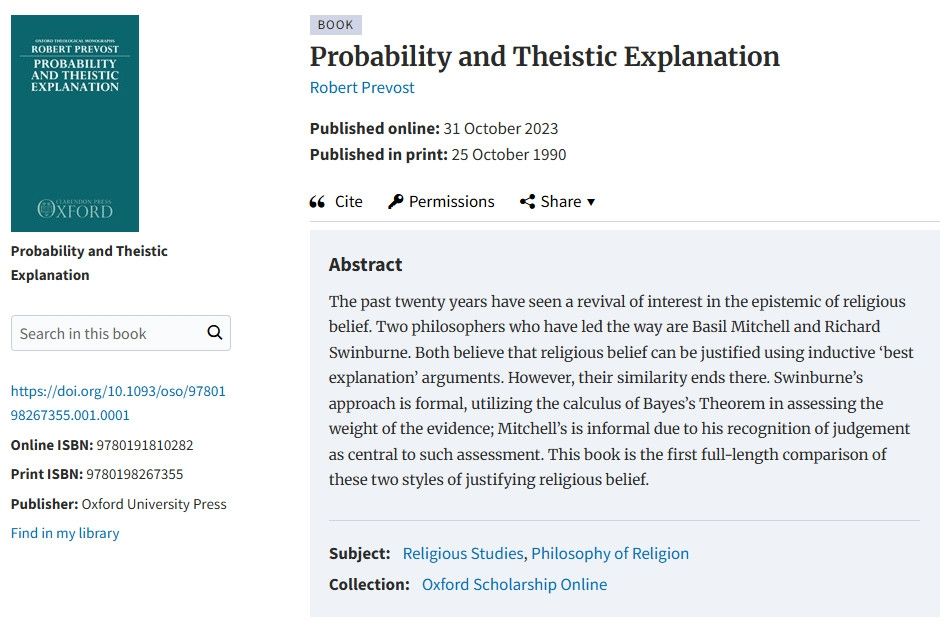Focus the Search in this book field
949x629 pixels.
pos(120,333)
